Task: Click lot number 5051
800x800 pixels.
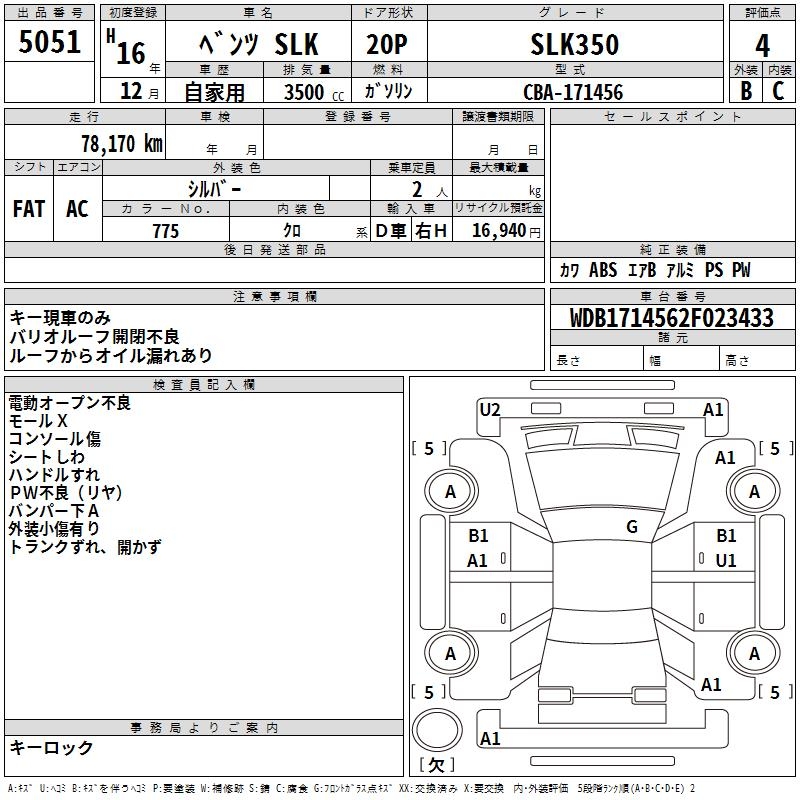Action: tap(50, 44)
